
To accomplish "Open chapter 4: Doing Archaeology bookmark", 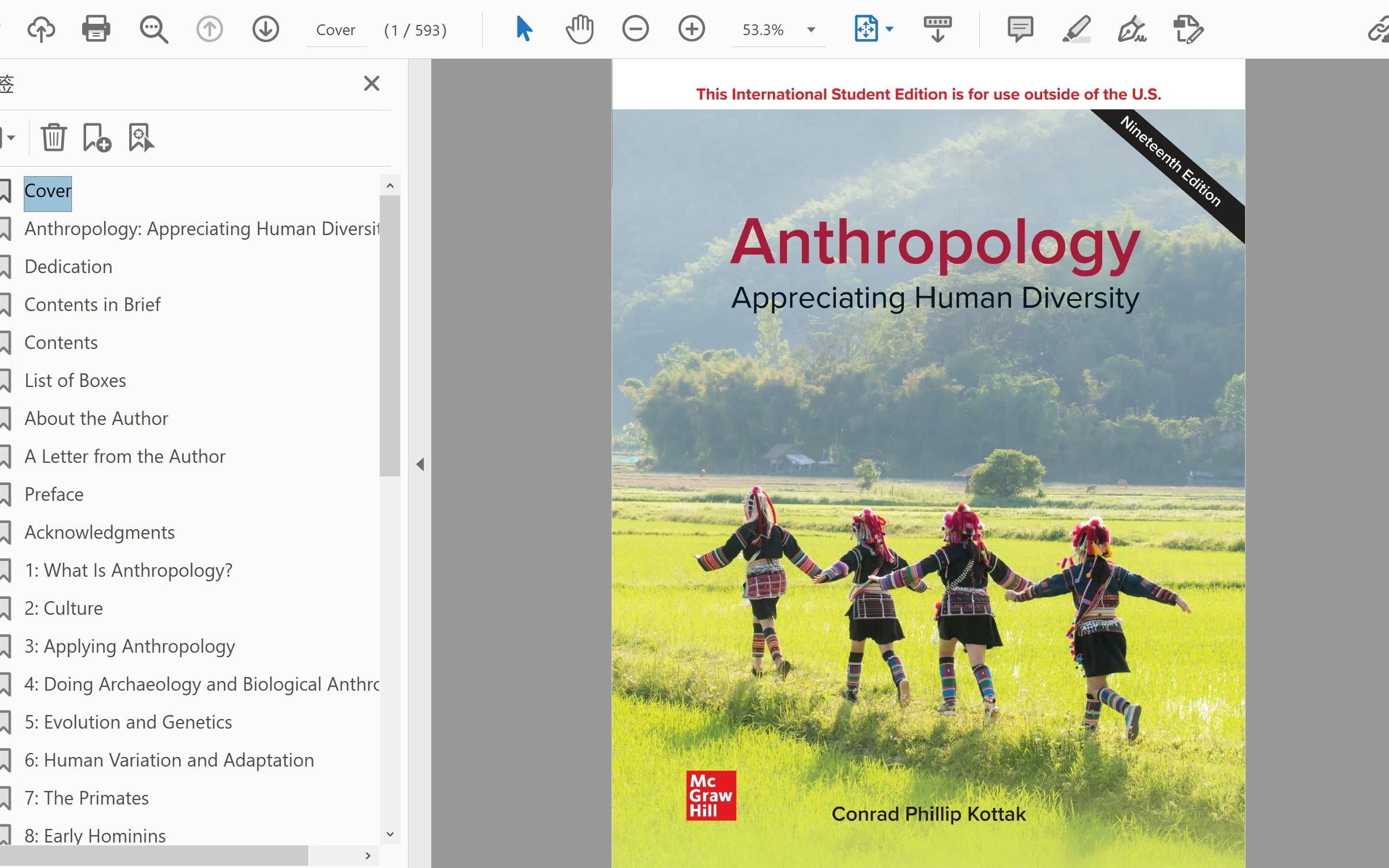I will (202, 684).
